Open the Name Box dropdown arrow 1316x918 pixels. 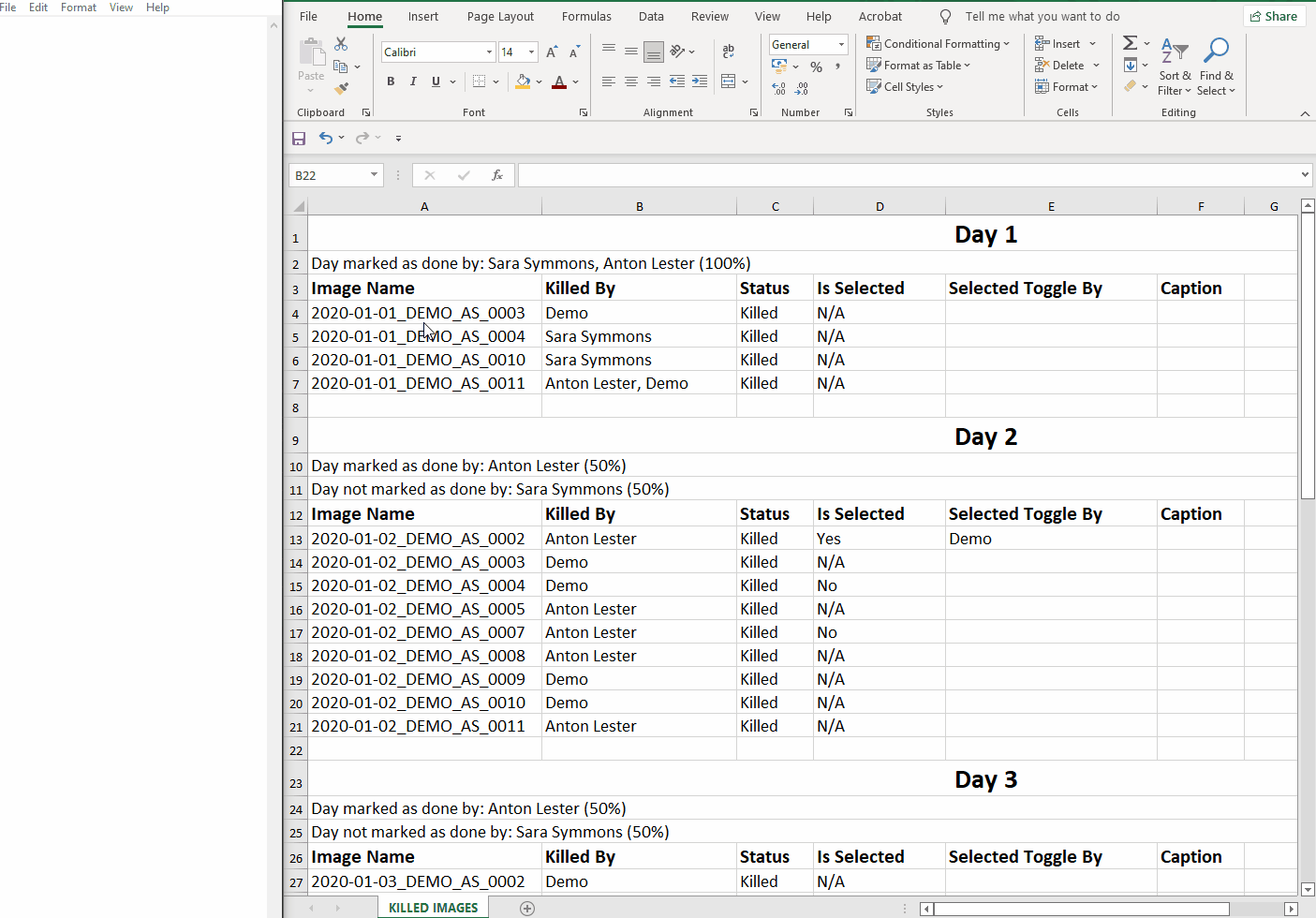point(374,174)
